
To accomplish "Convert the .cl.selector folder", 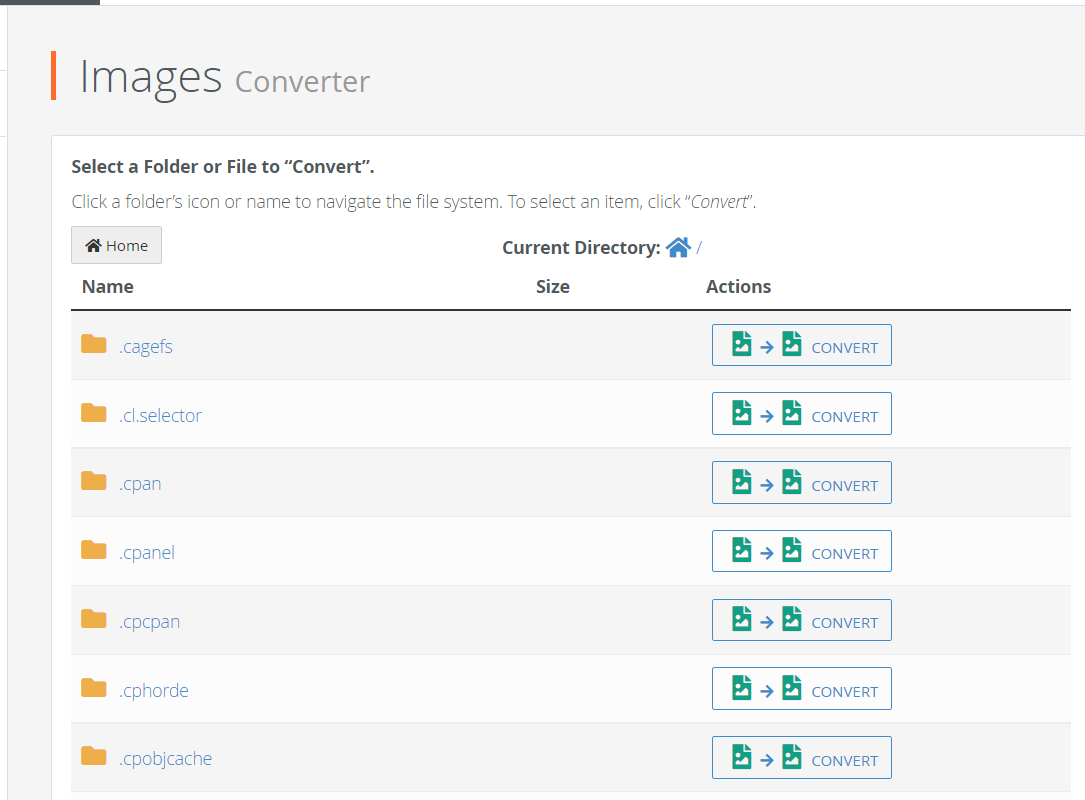I will tap(801, 414).
